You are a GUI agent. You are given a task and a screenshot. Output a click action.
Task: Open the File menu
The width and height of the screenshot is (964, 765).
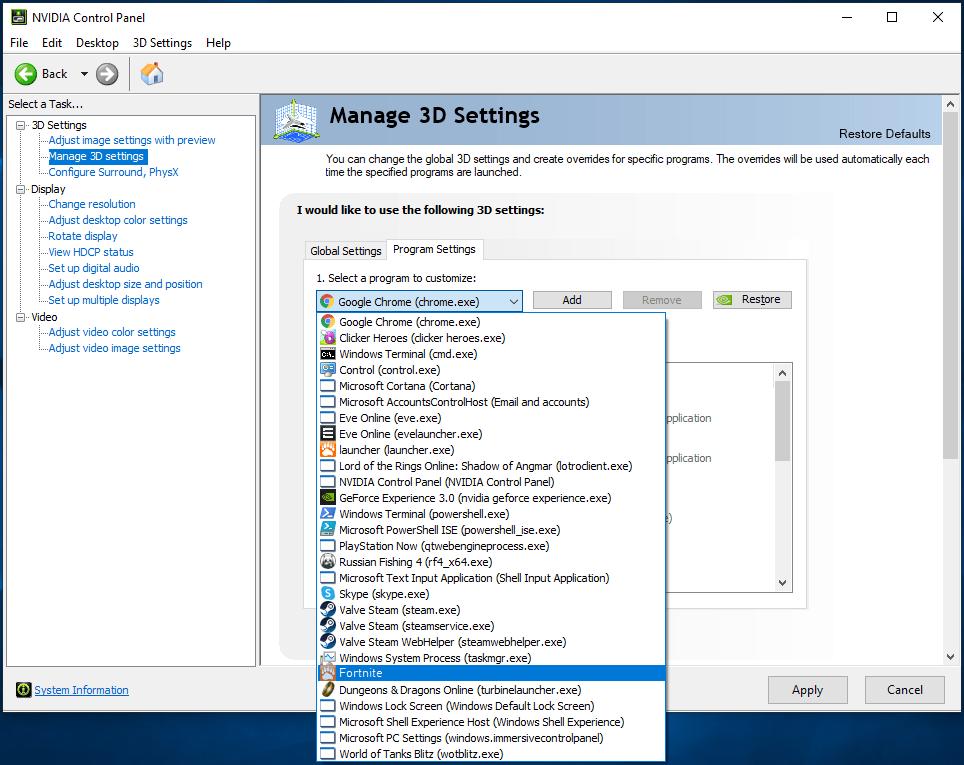(x=19, y=42)
